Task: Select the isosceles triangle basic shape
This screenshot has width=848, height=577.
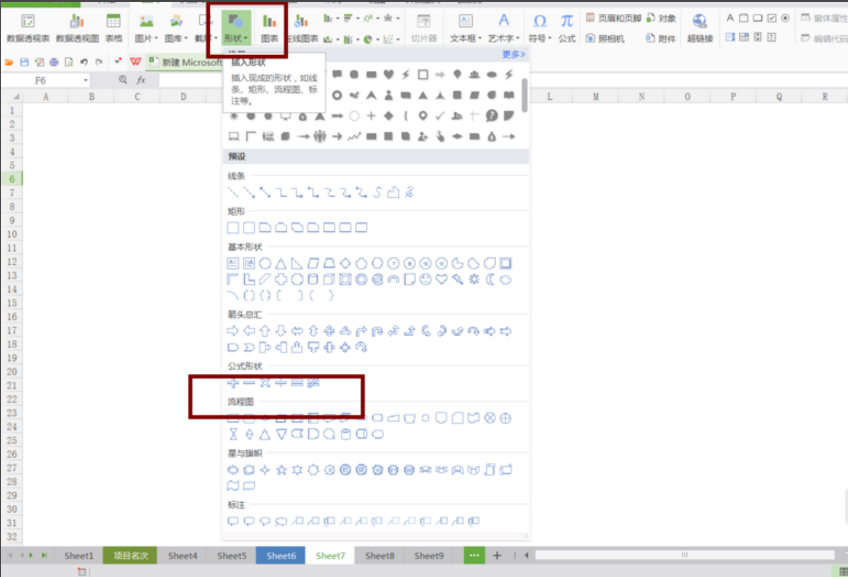Action: 281,263
